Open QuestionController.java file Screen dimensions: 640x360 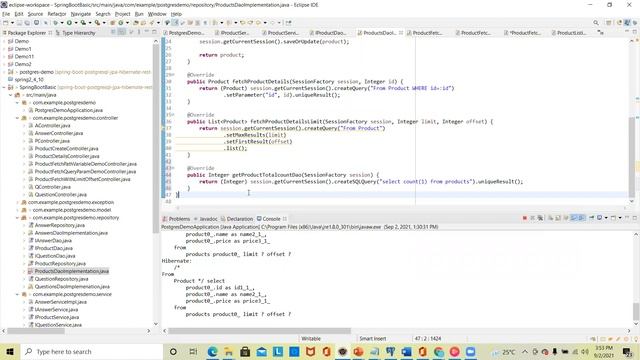pyautogui.click(x=57, y=195)
